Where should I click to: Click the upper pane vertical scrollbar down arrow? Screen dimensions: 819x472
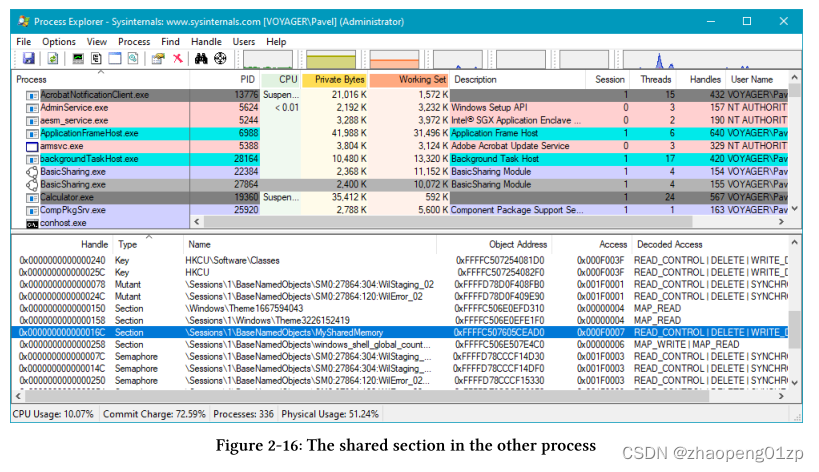tap(794, 209)
